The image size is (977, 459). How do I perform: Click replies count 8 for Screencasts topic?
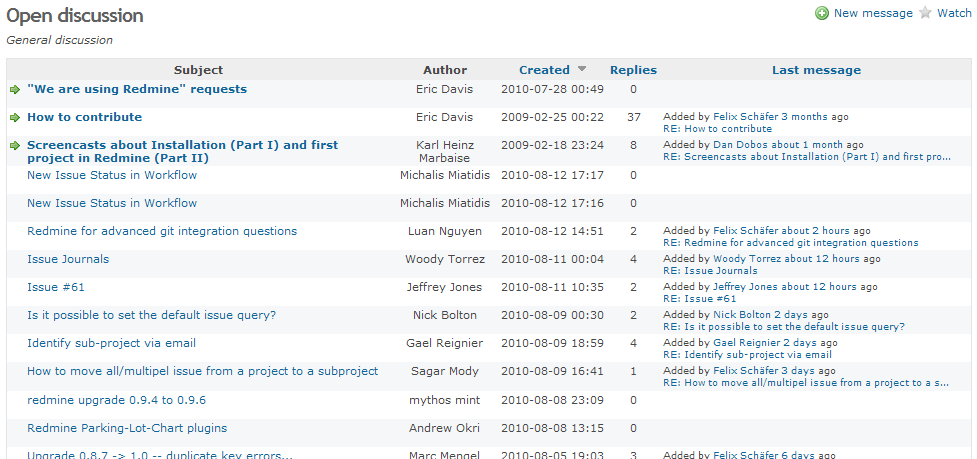pyautogui.click(x=633, y=145)
